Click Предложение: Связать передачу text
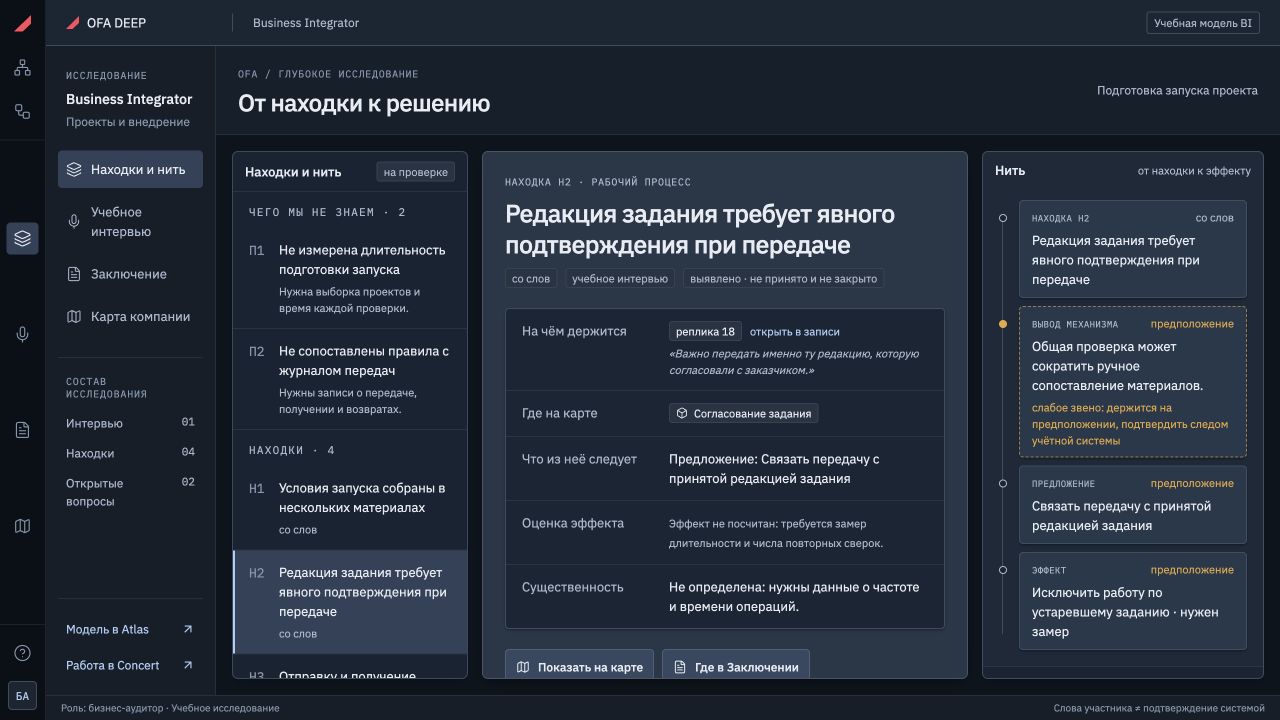 click(774, 469)
